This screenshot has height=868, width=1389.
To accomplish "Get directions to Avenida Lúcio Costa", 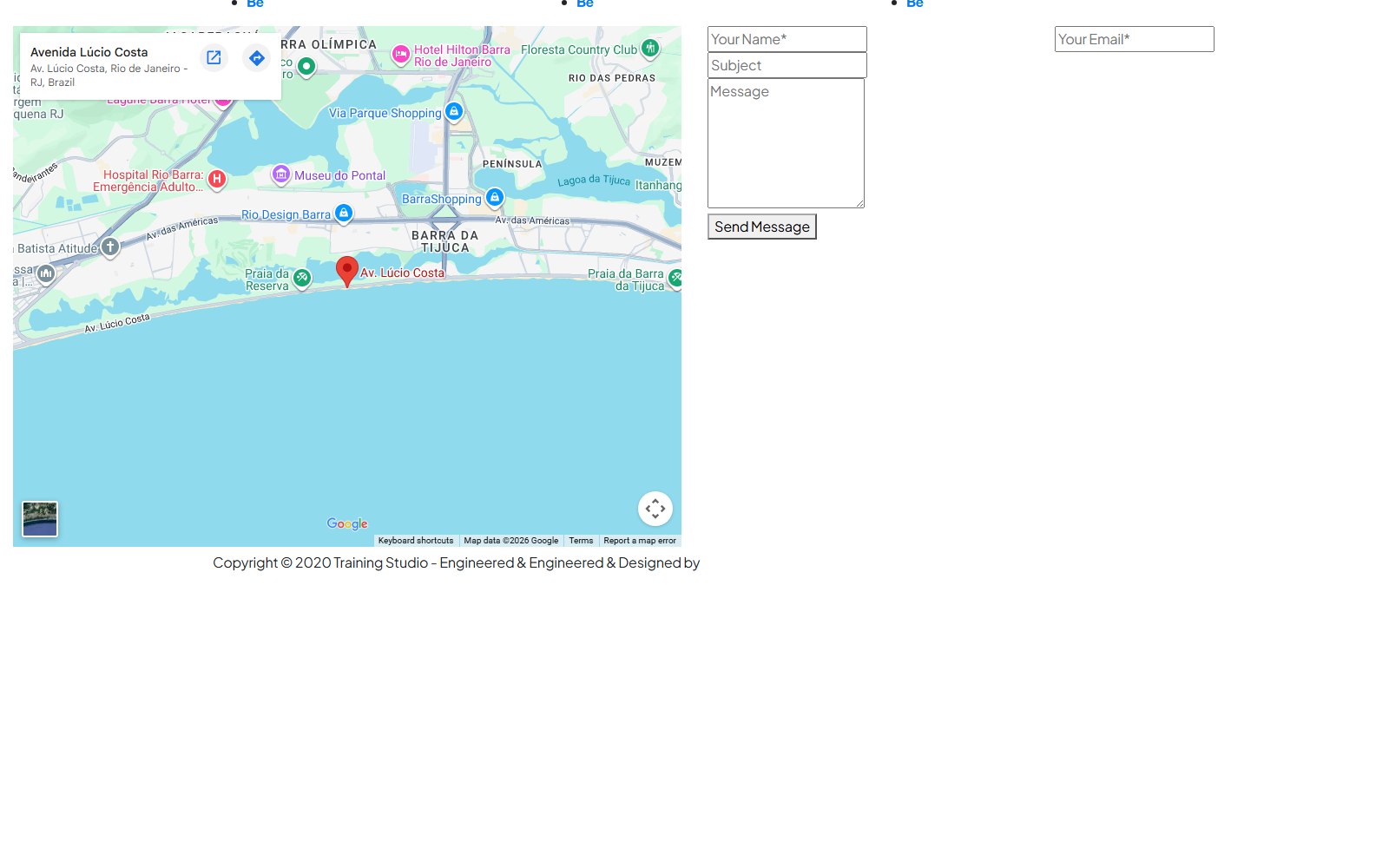I will click(257, 58).
